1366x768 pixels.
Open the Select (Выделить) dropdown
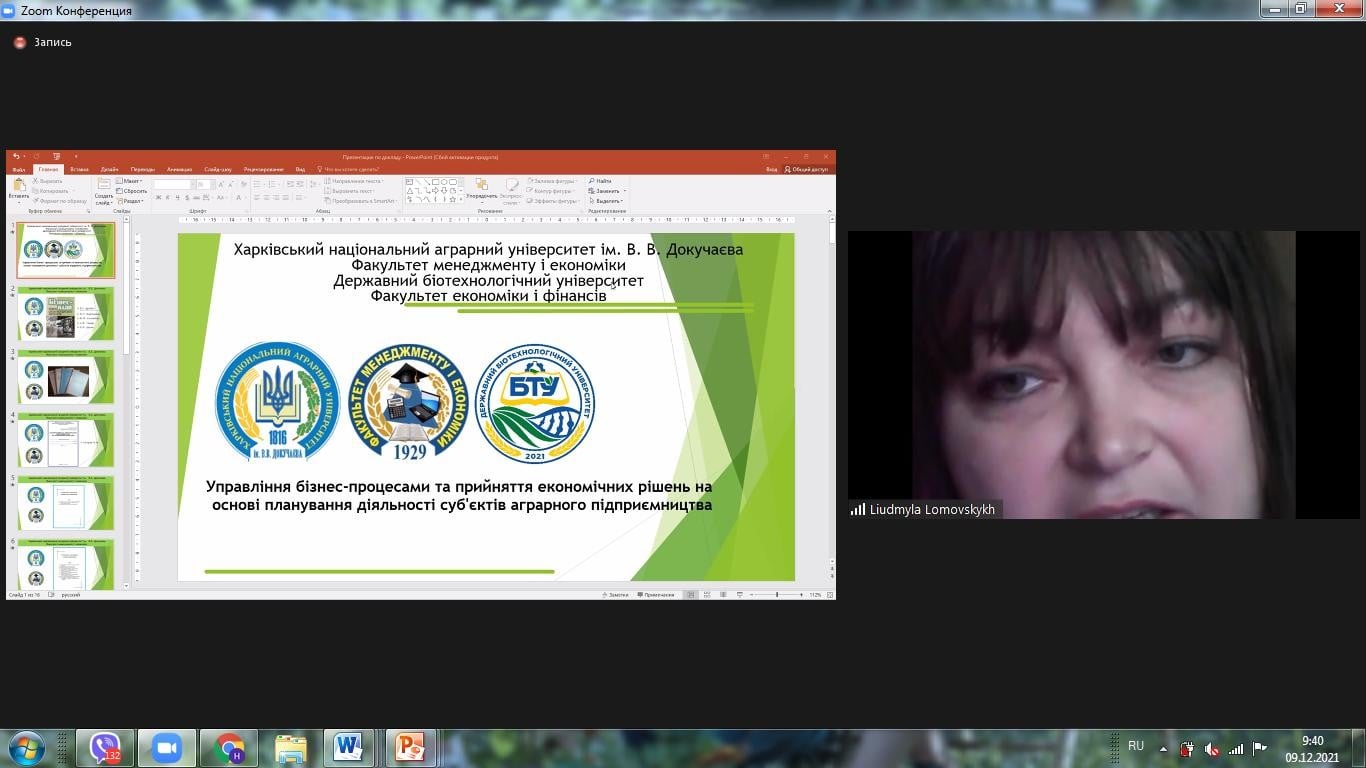click(x=608, y=201)
